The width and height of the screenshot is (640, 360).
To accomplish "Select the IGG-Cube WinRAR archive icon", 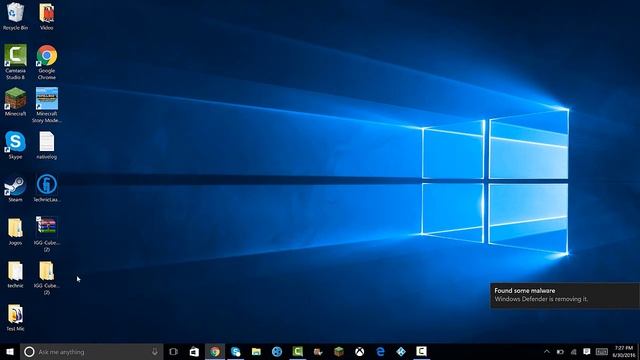I will pos(47,234).
